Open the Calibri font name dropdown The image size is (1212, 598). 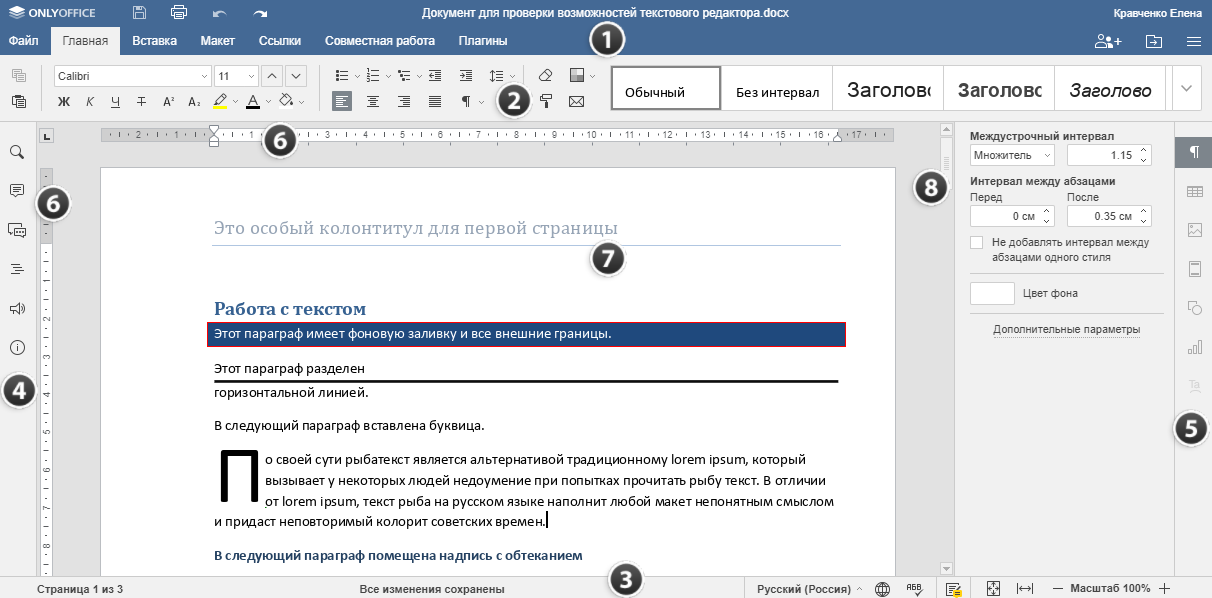[x=204, y=76]
